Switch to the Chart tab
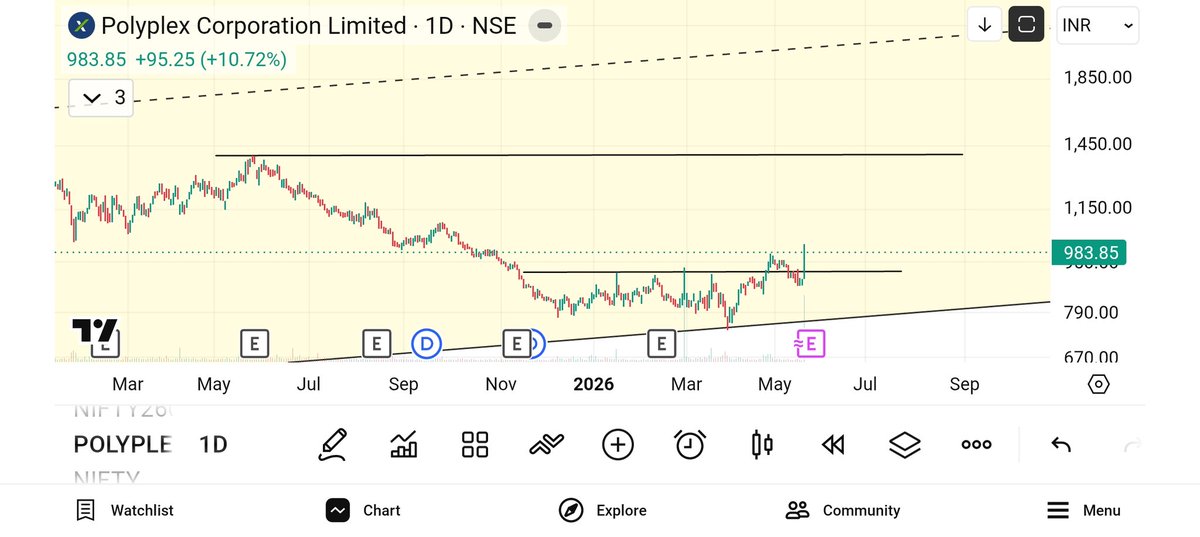 pyautogui.click(x=363, y=510)
